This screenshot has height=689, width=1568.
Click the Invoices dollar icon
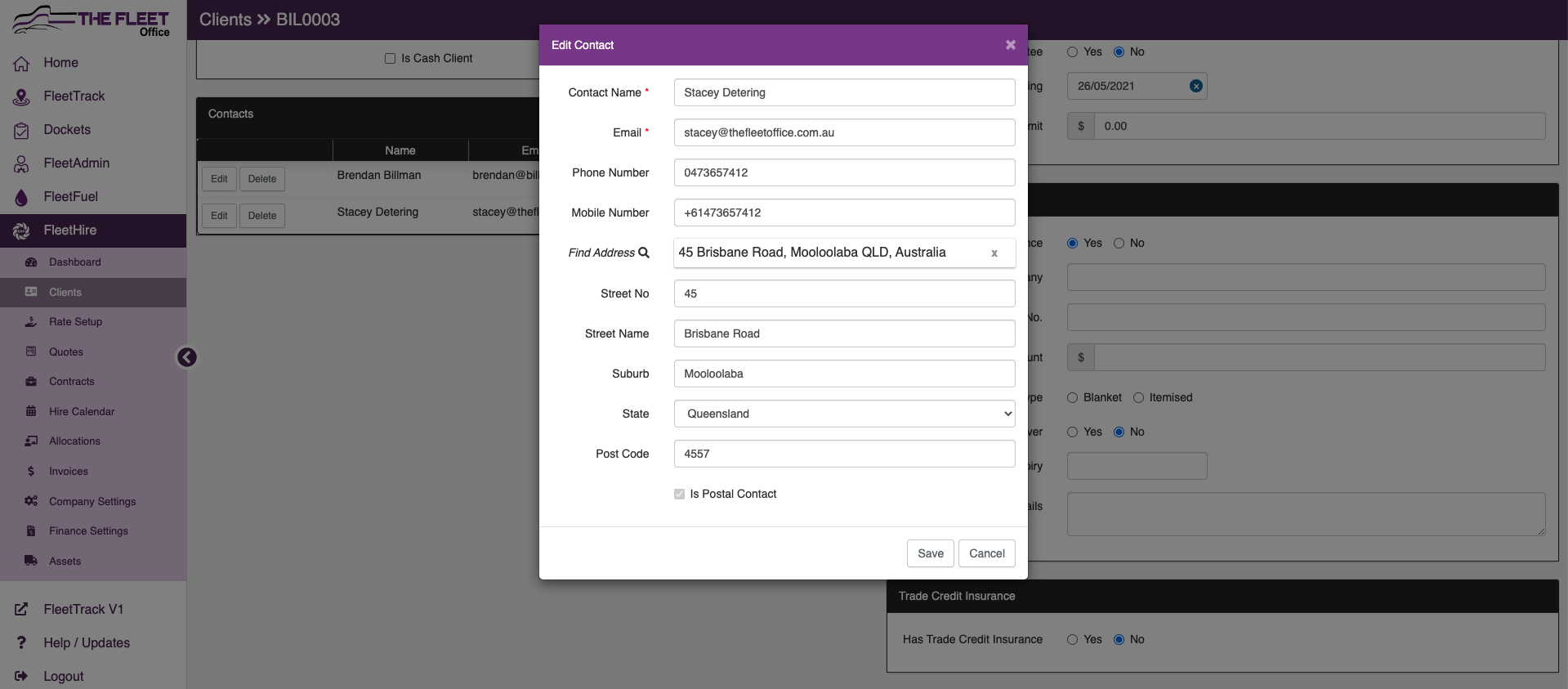click(x=31, y=472)
